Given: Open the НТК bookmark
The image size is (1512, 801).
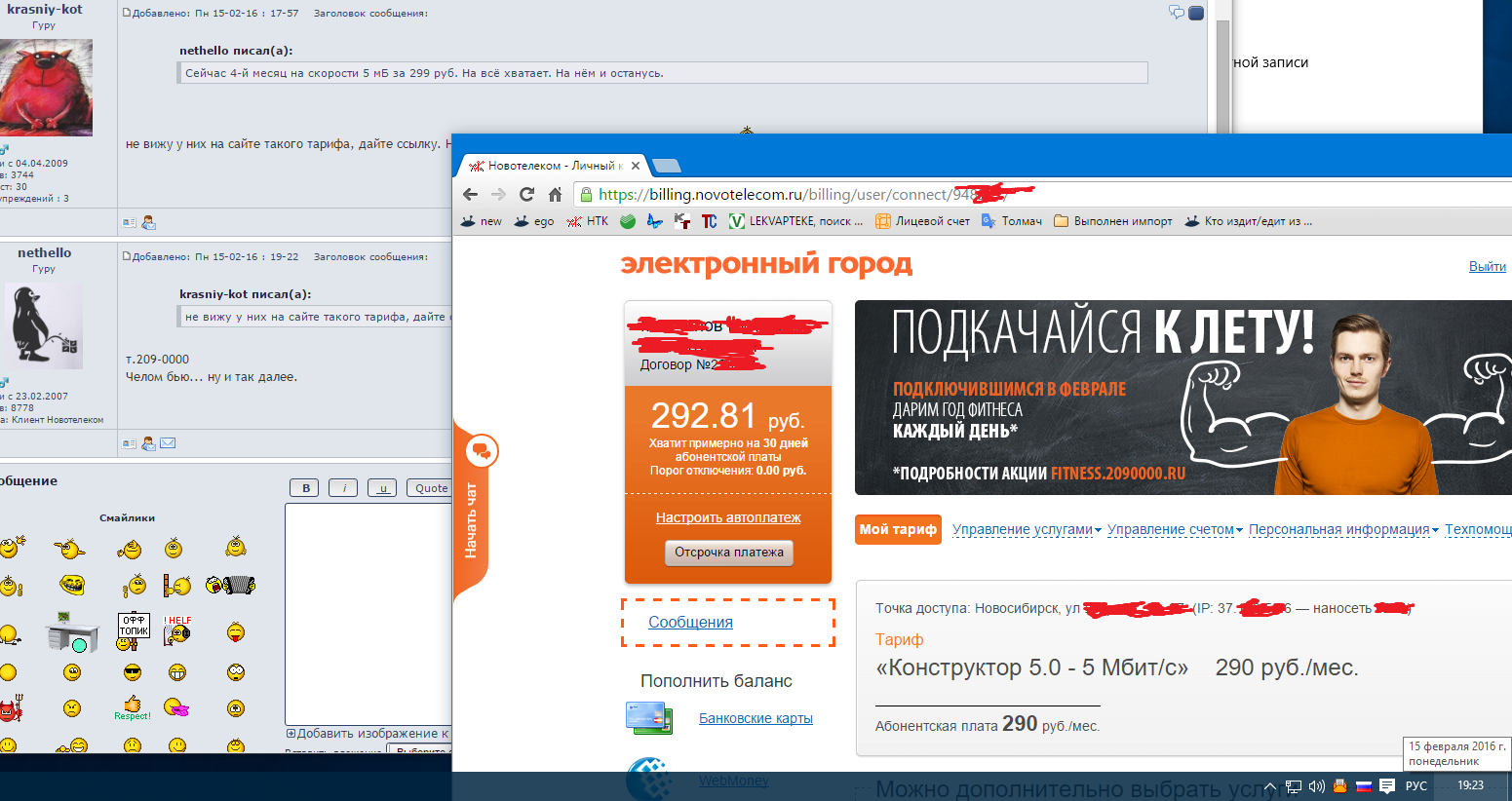Looking at the screenshot, I should (588, 221).
